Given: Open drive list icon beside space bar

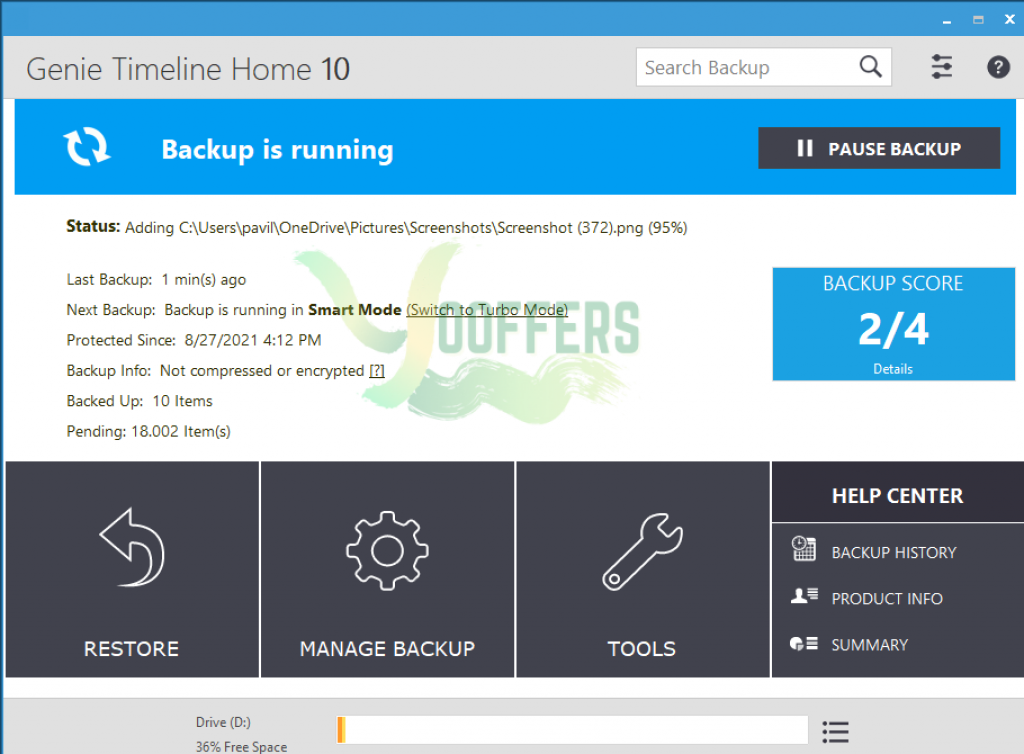Looking at the screenshot, I should pos(835,732).
